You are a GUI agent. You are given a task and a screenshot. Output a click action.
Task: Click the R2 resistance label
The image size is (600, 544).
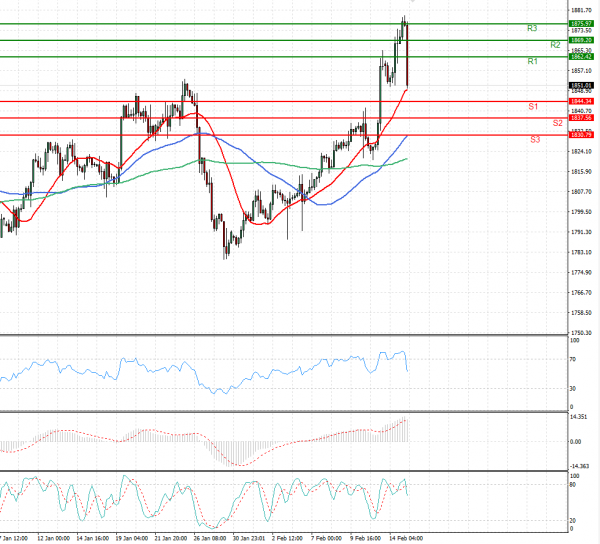555,45
